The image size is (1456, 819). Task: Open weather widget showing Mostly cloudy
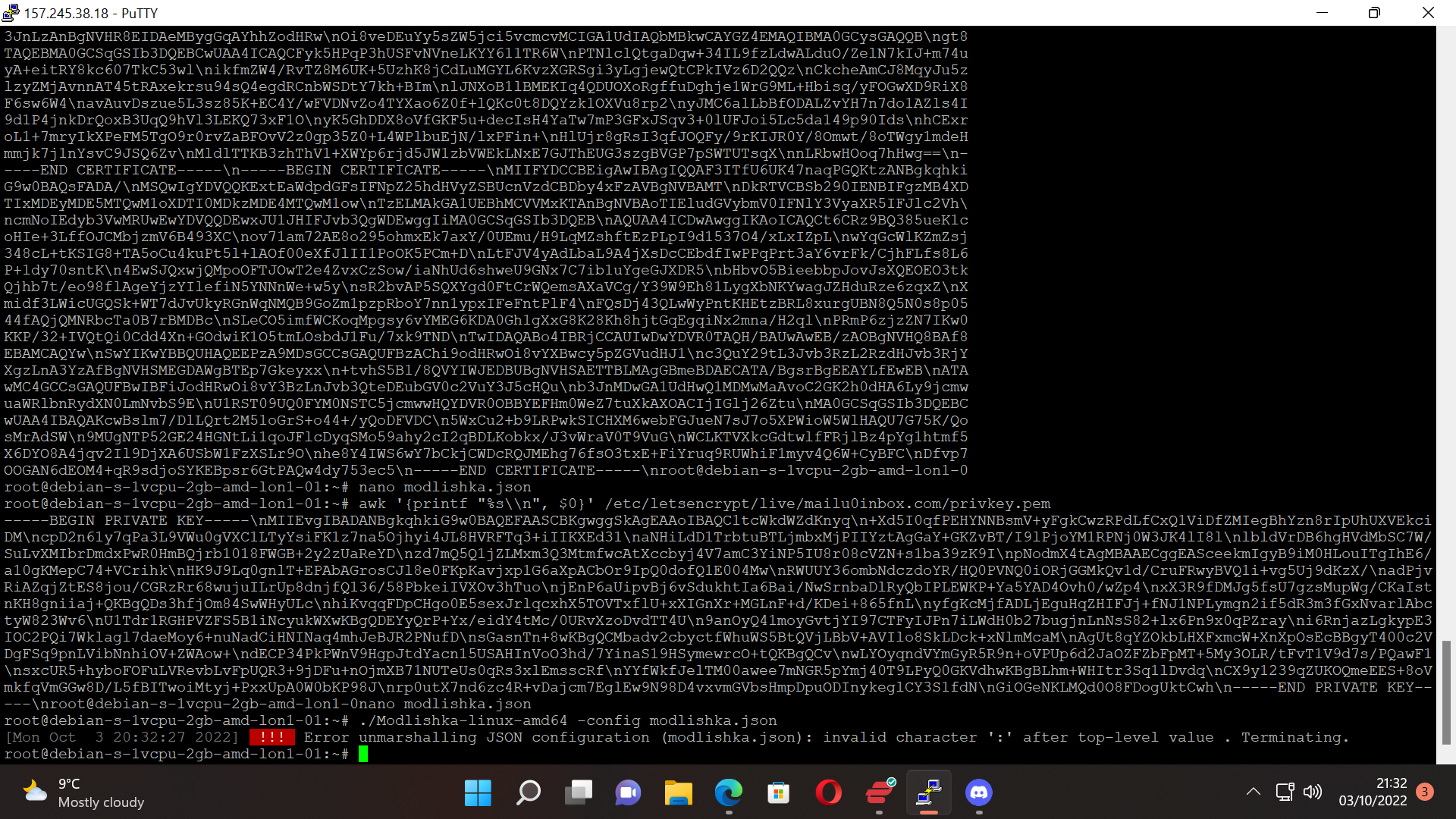(83, 793)
